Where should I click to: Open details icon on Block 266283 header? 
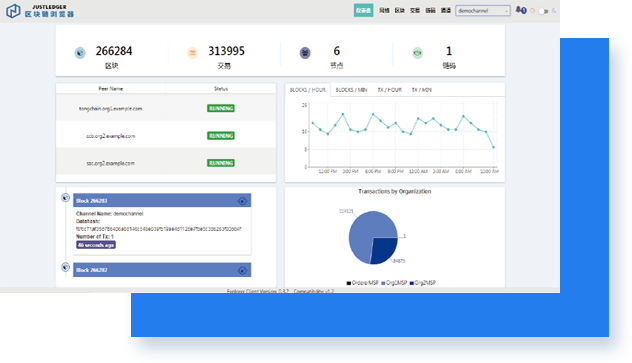(242, 201)
